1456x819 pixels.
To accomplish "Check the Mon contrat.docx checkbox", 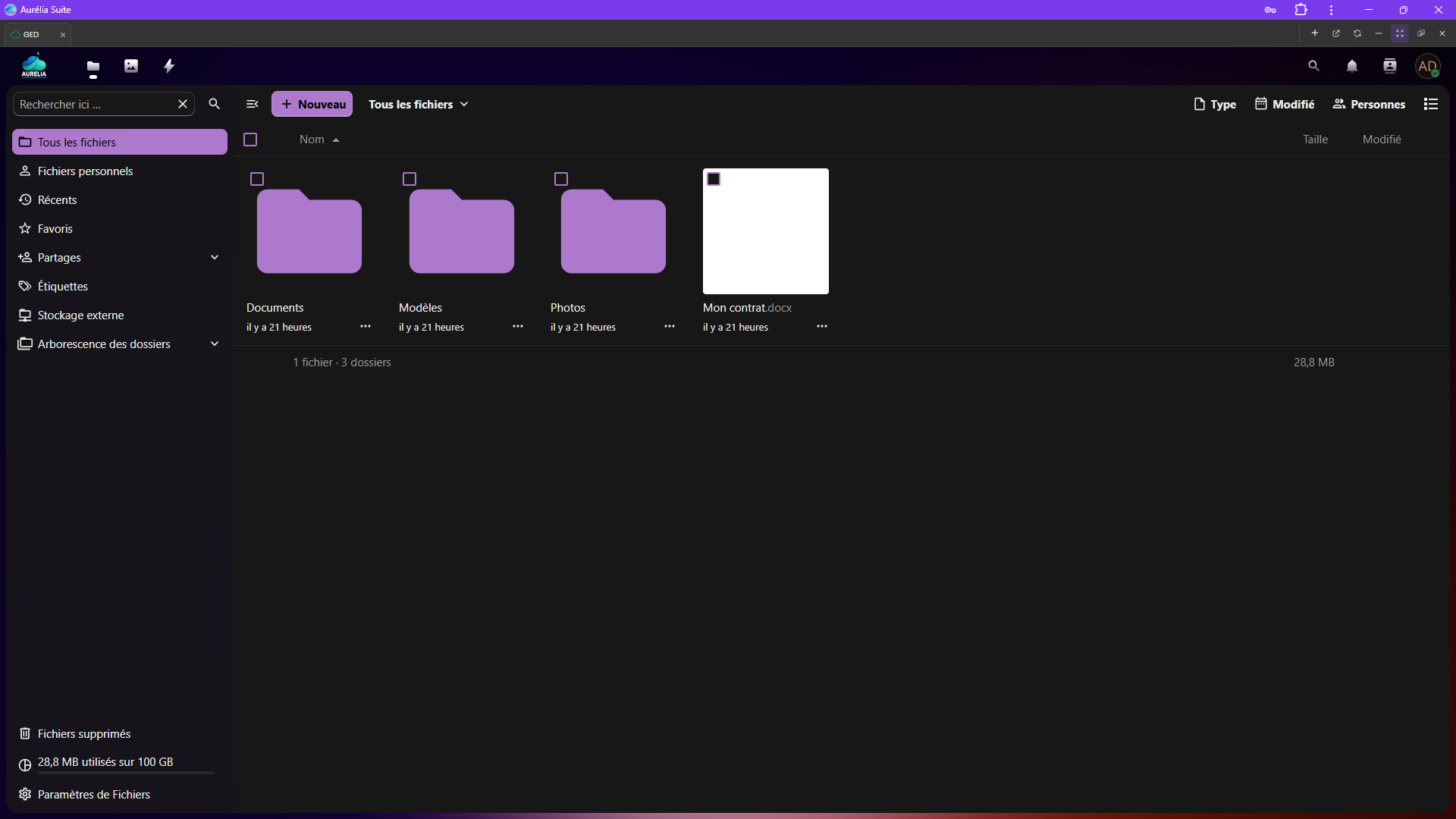I will click(714, 179).
